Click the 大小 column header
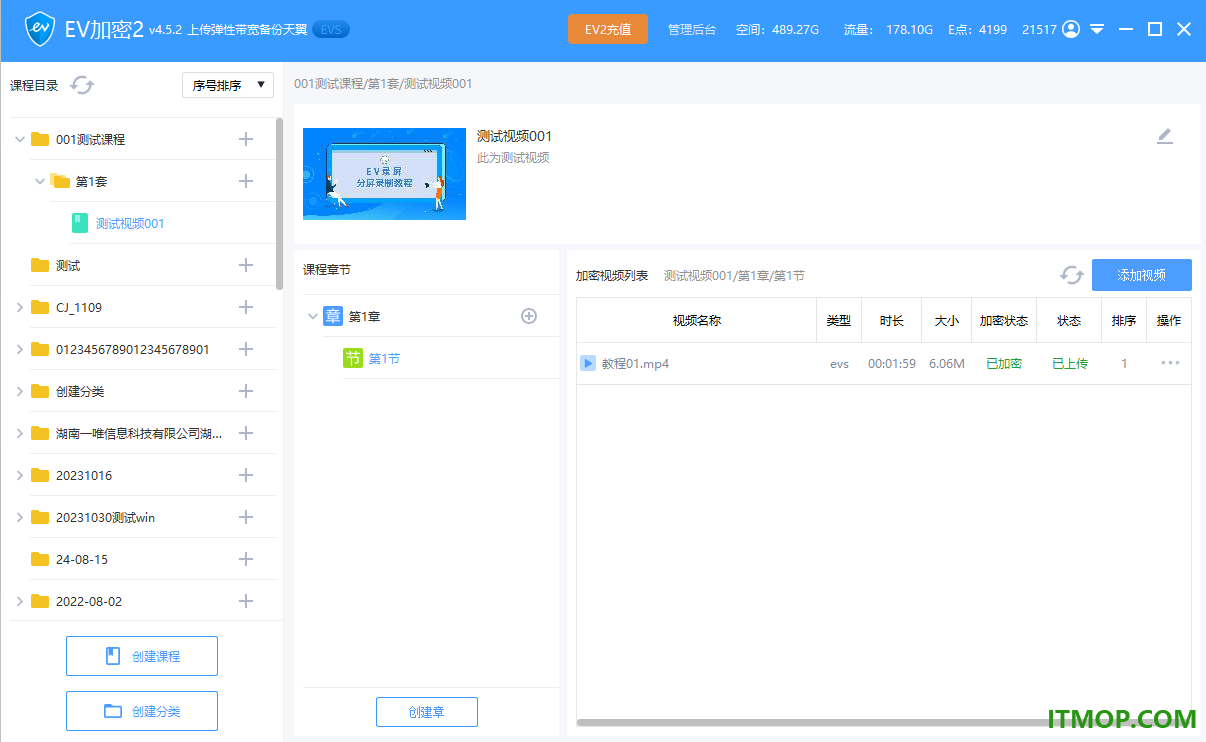This screenshot has width=1206, height=742. [946, 321]
